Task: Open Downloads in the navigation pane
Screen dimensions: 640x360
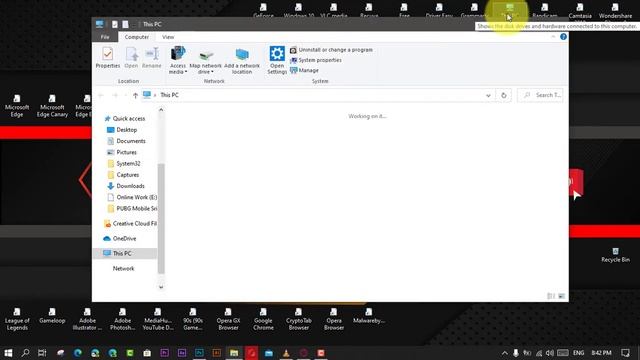Action: coord(126,186)
